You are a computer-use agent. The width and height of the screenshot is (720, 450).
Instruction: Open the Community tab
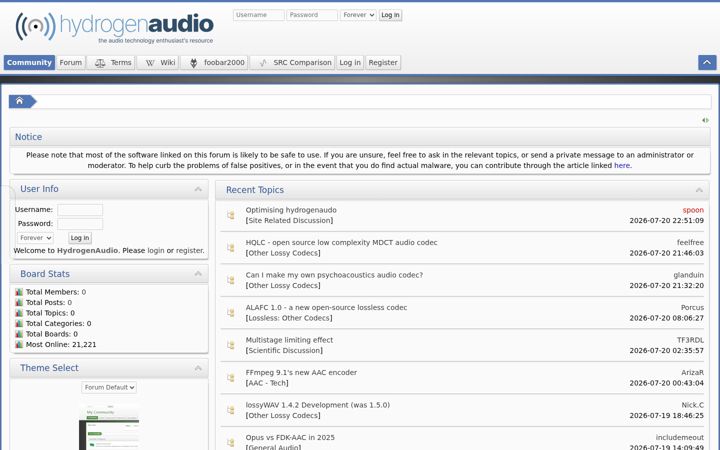[x=29, y=62]
